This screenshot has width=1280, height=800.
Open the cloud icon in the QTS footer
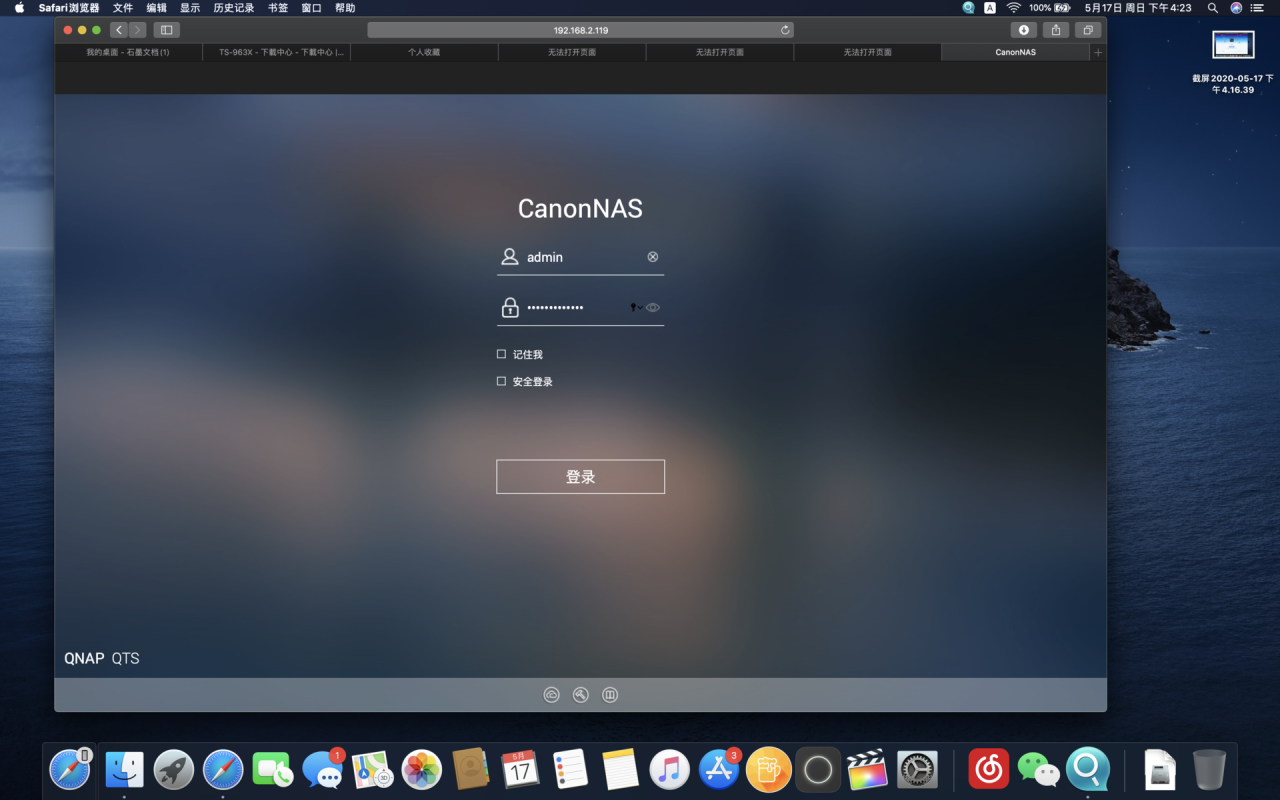point(551,695)
